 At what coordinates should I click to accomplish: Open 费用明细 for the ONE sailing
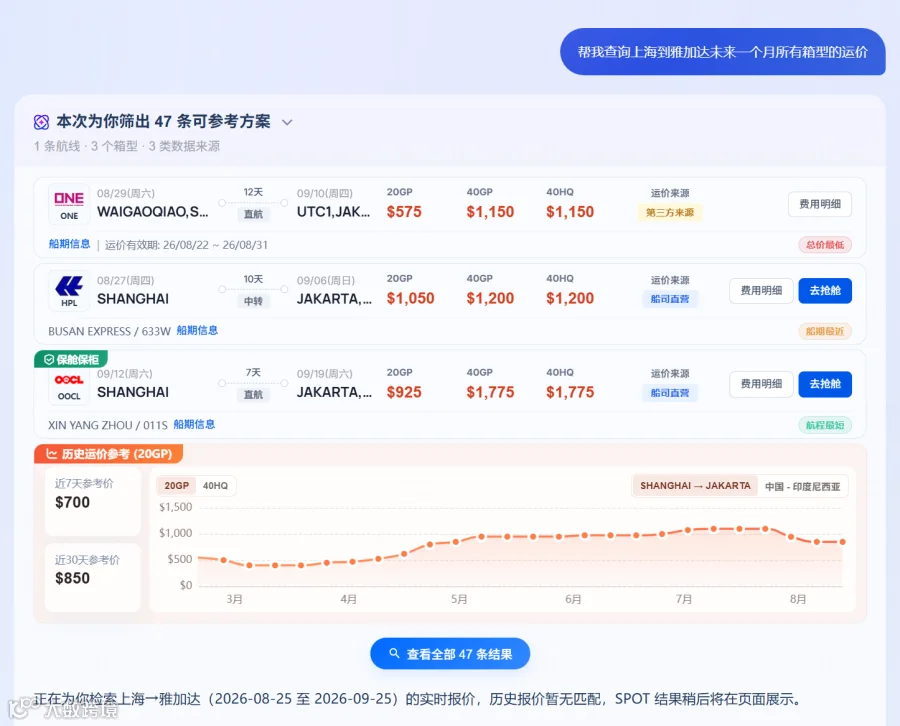click(x=820, y=204)
